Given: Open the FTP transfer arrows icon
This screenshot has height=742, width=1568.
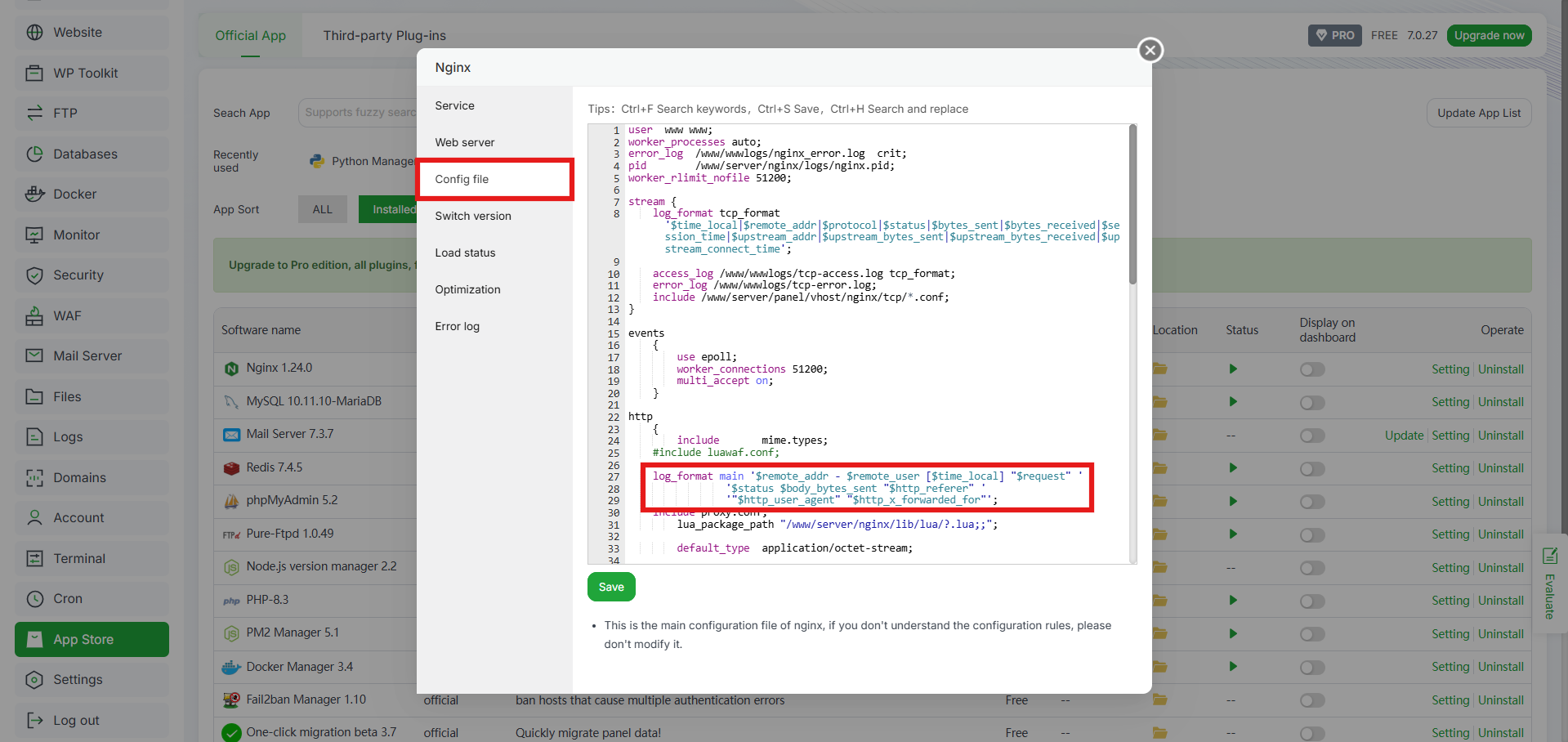Looking at the screenshot, I should tap(34, 114).
